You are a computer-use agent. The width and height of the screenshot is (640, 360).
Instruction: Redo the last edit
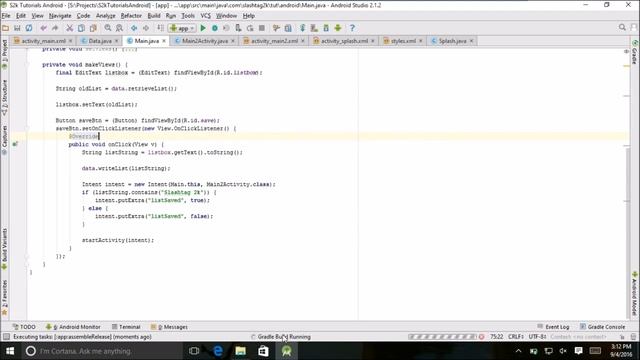point(55,28)
